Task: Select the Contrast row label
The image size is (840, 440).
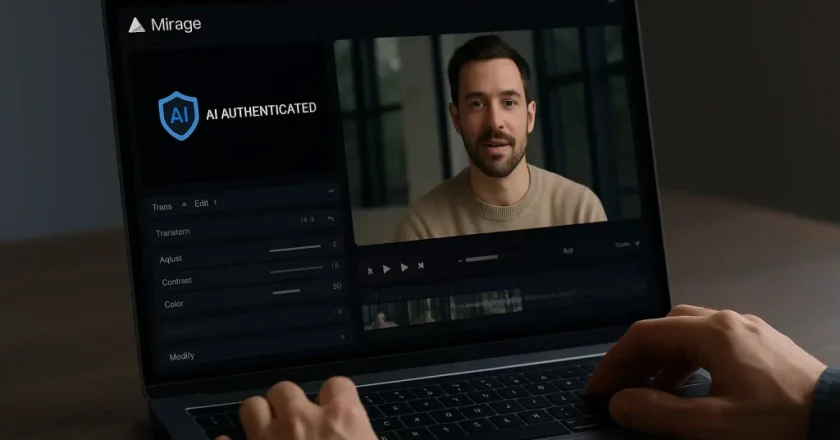Action: coord(177,281)
